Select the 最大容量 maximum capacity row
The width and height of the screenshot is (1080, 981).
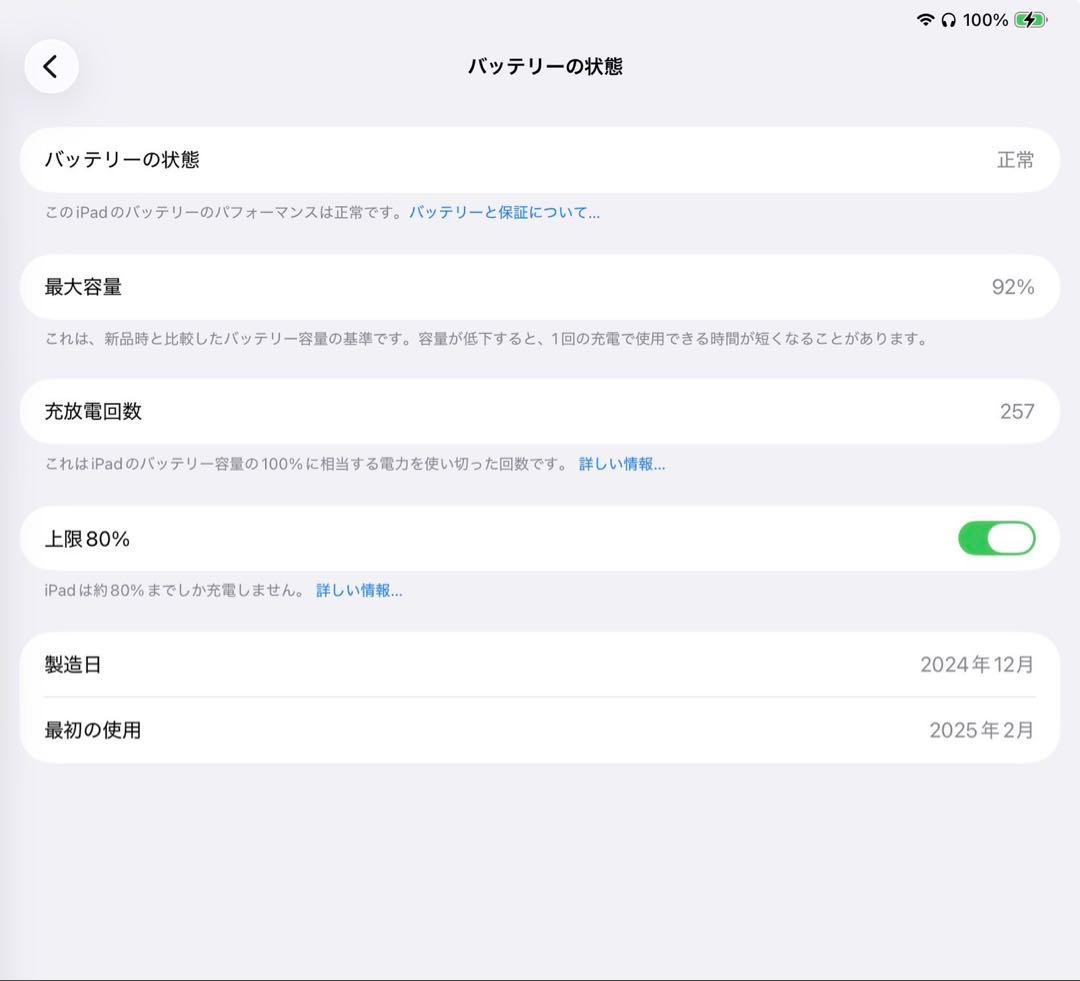pos(540,287)
